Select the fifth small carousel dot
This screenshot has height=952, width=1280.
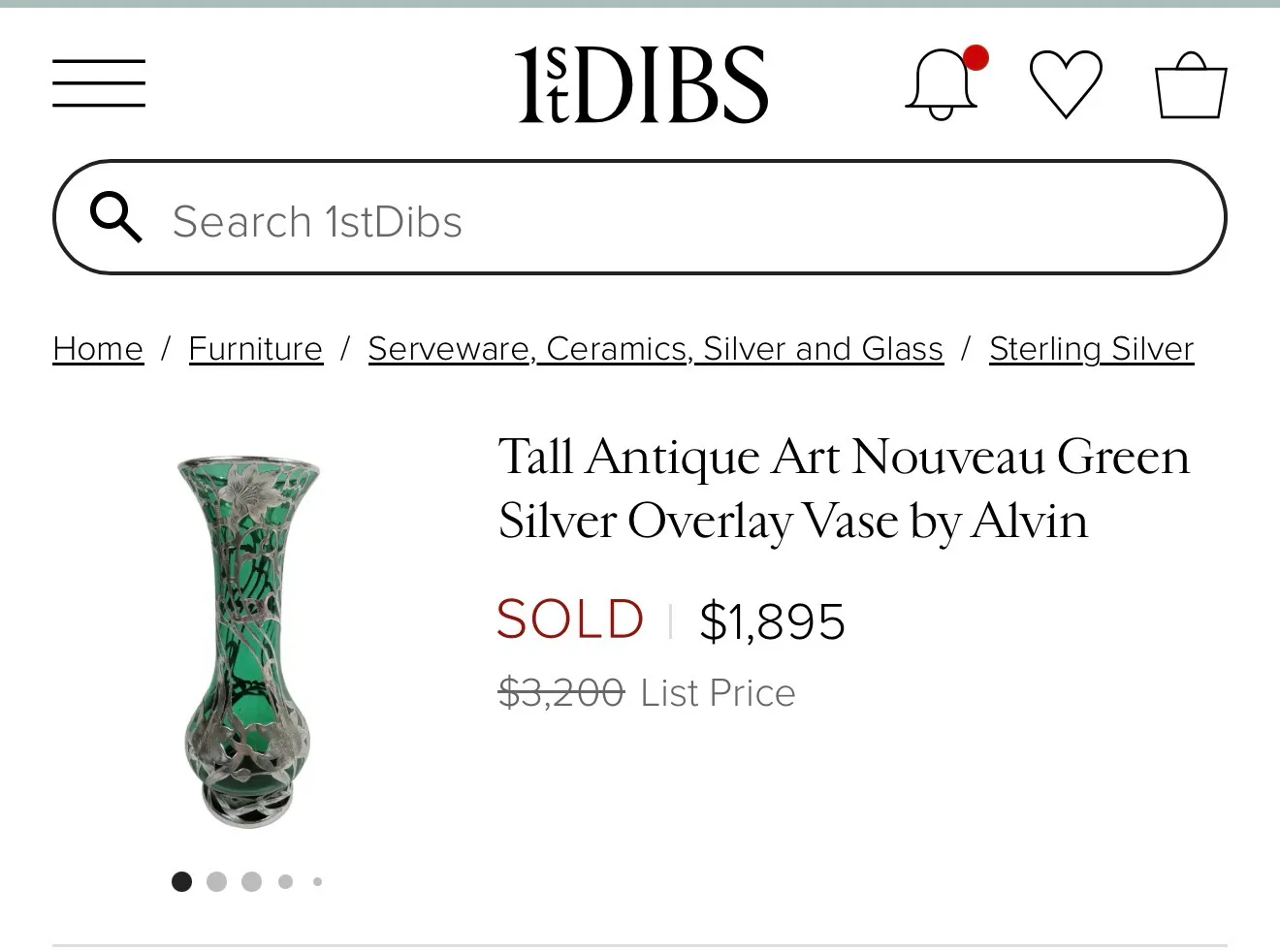coord(317,881)
